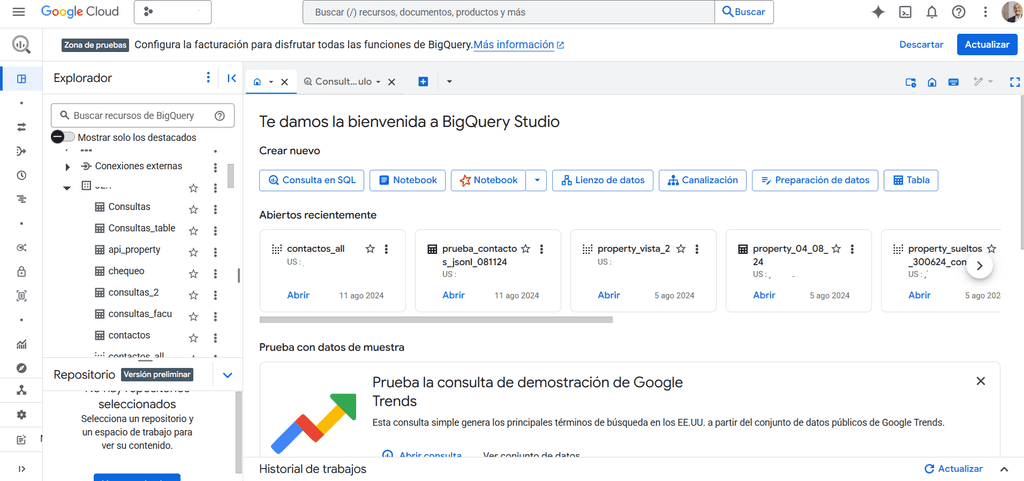Click search help icon in Explorer search box
Image resolution: width=1024 pixels, height=481 pixels.
pos(220,116)
